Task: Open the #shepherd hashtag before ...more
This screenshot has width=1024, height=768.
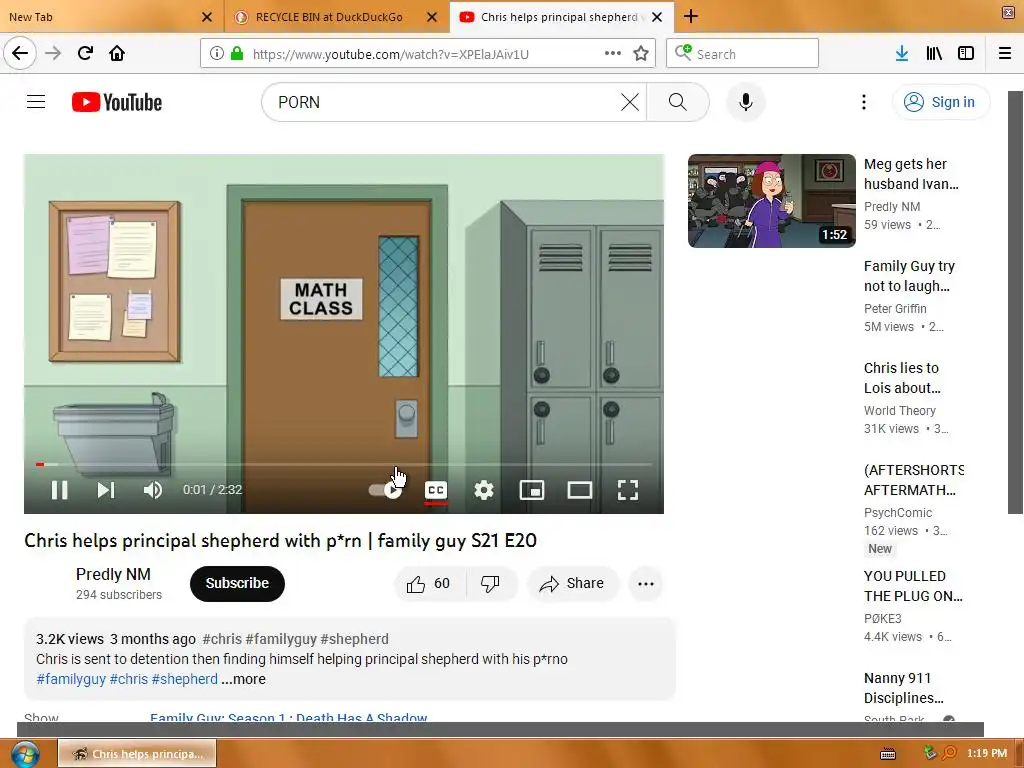Action: 185,679
